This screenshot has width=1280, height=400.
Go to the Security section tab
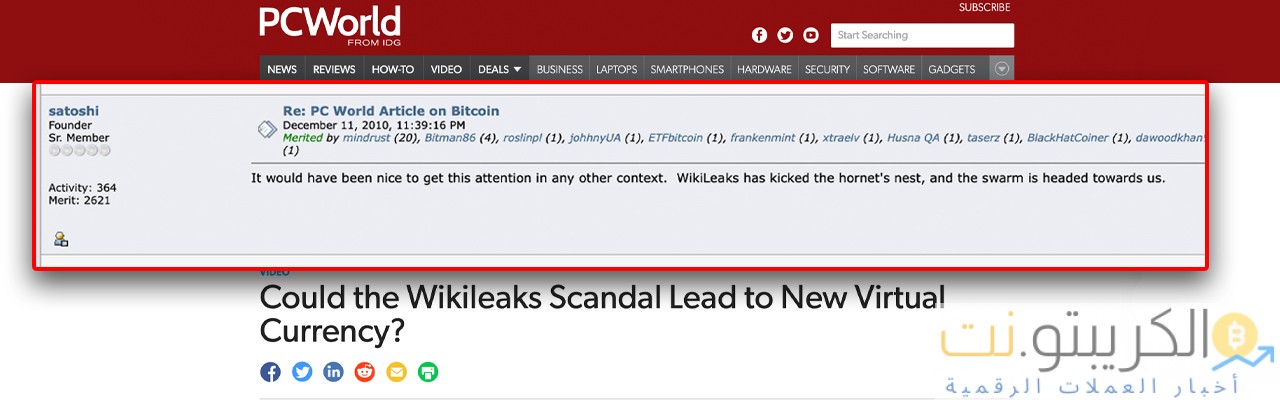[x=827, y=69]
